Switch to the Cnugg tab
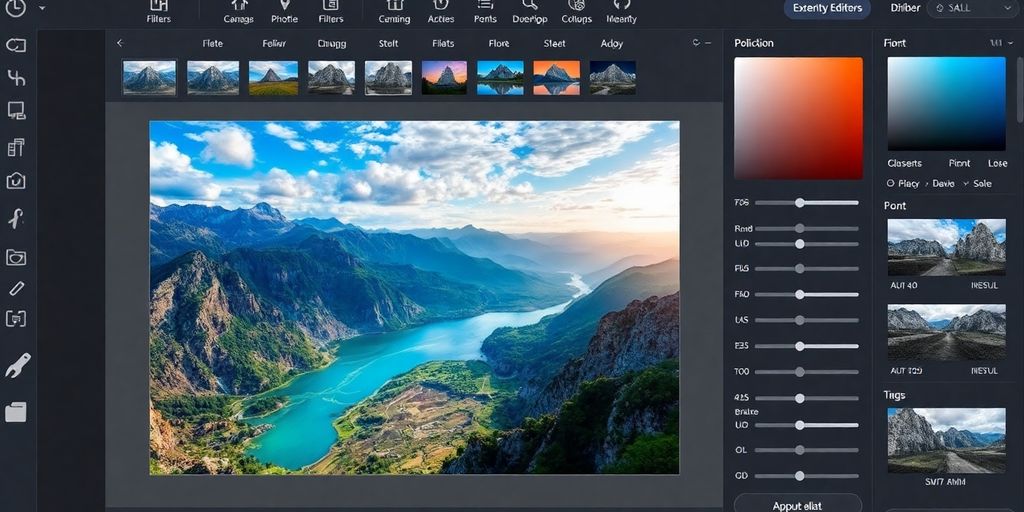The width and height of the screenshot is (1024, 512). 332,44
